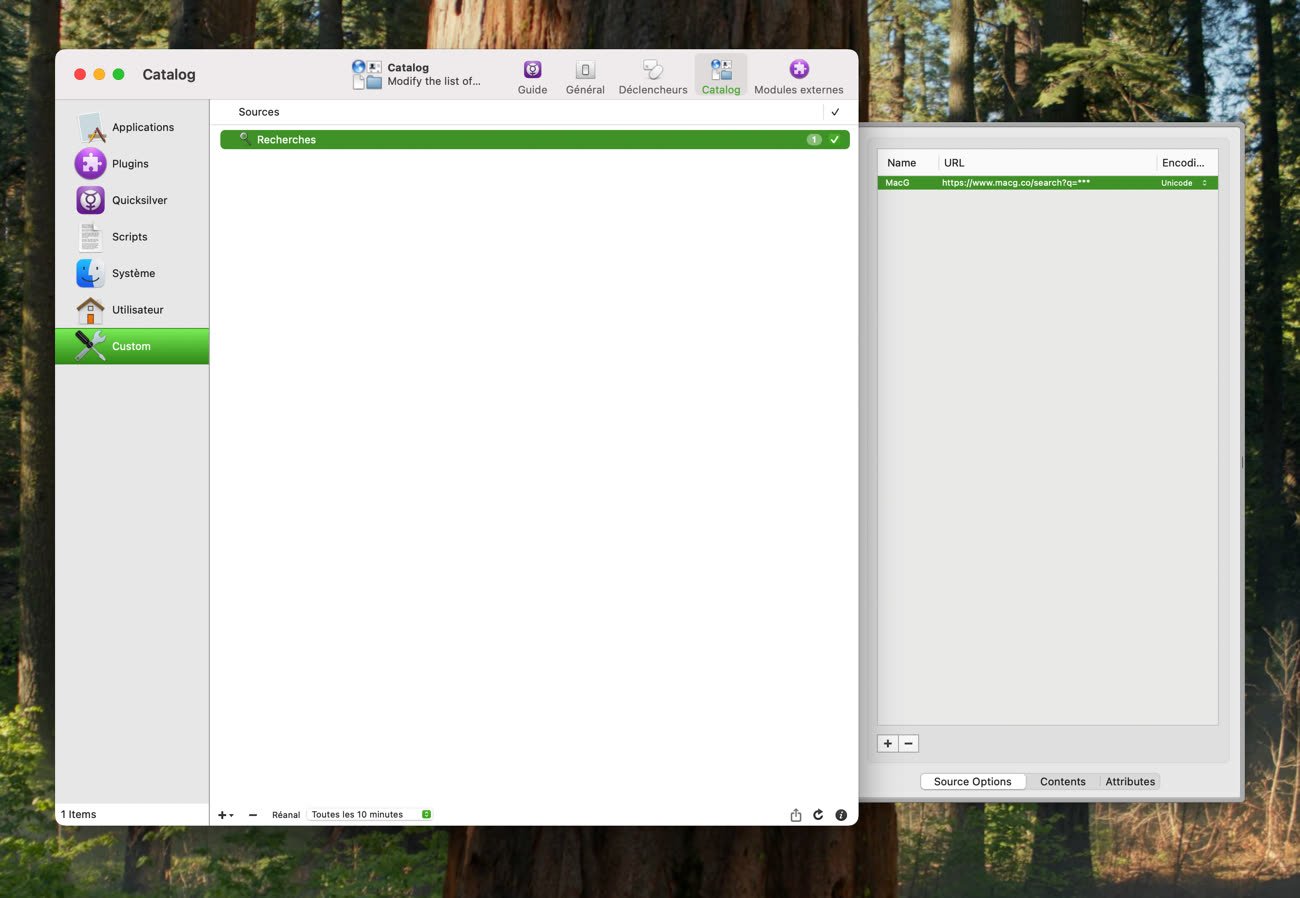Image resolution: width=1300 pixels, height=898 pixels.
Task: Toggle the info drawer icon
Action: [841, 815]
